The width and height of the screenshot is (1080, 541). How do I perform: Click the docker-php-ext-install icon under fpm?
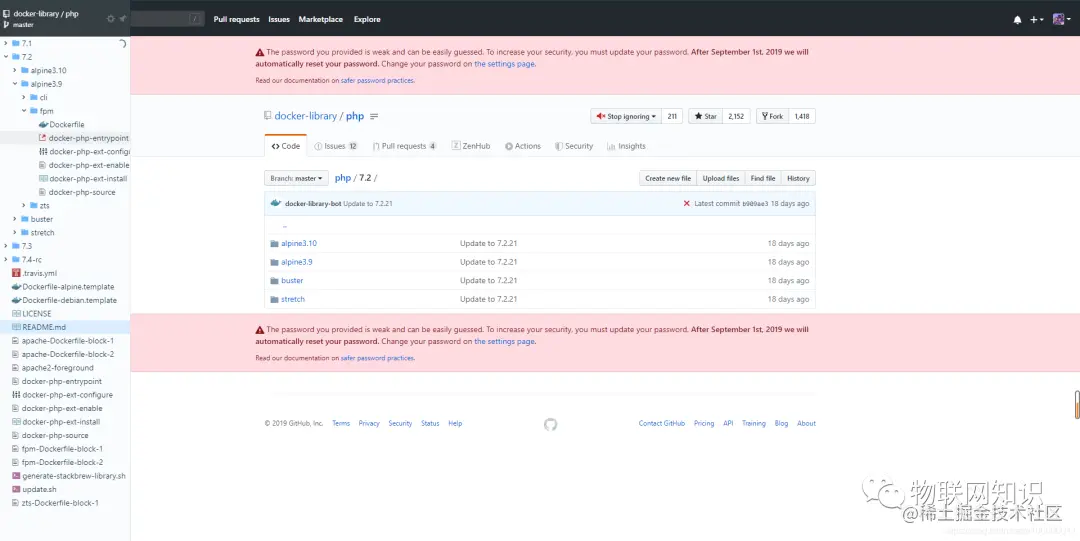pyautogui.click(x=43, y=178)
